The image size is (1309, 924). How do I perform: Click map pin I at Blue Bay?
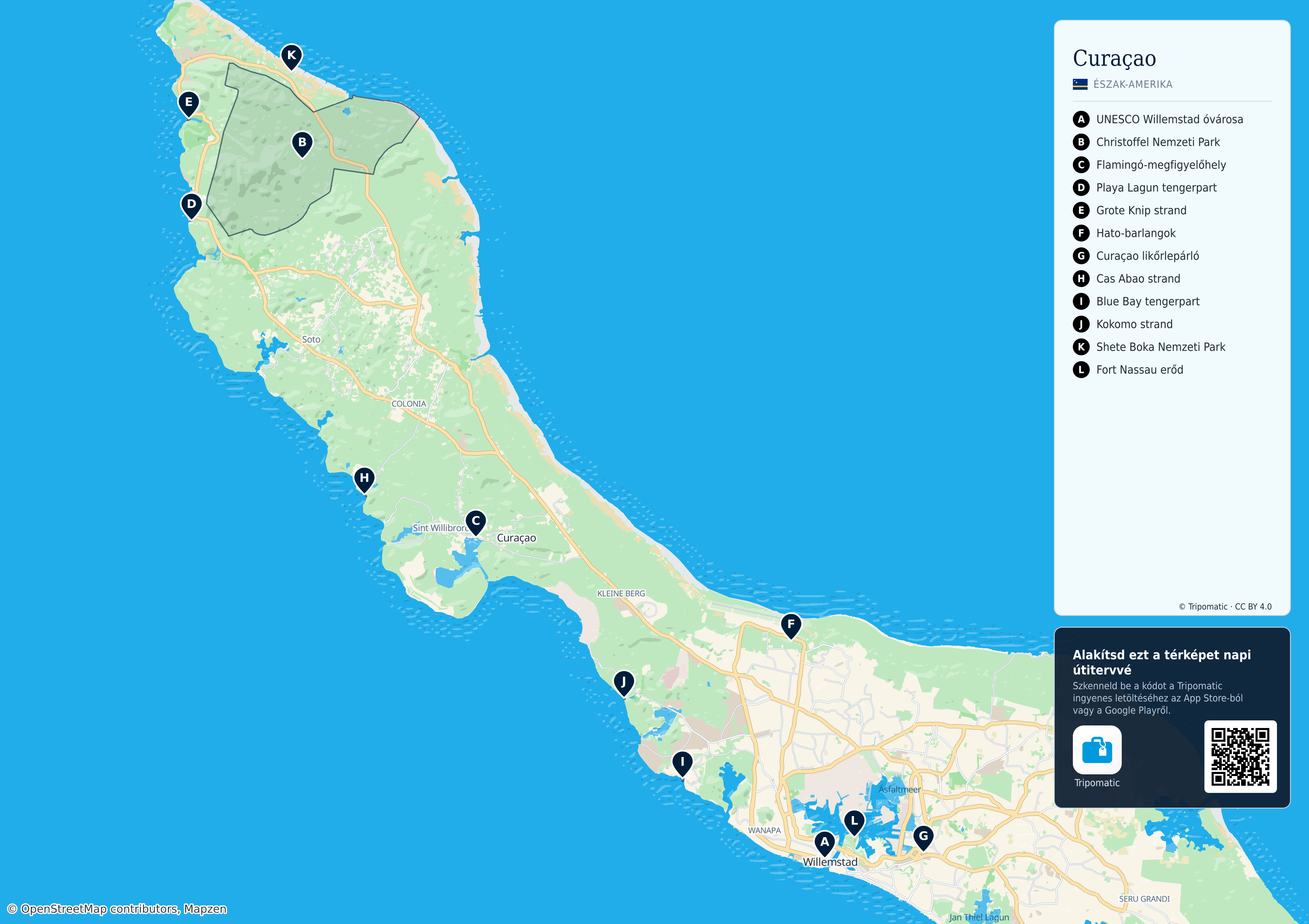click(x=682, y=763)
